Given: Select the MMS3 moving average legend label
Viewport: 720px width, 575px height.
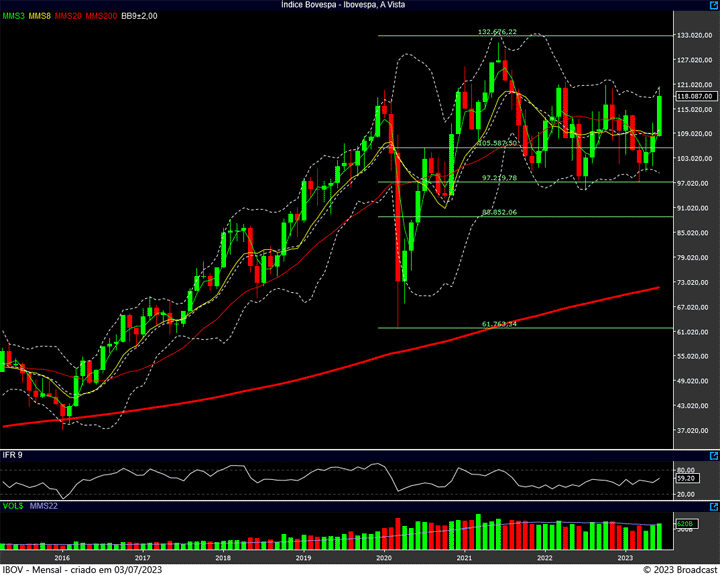Looking at the screenshot, I should 14,17.
